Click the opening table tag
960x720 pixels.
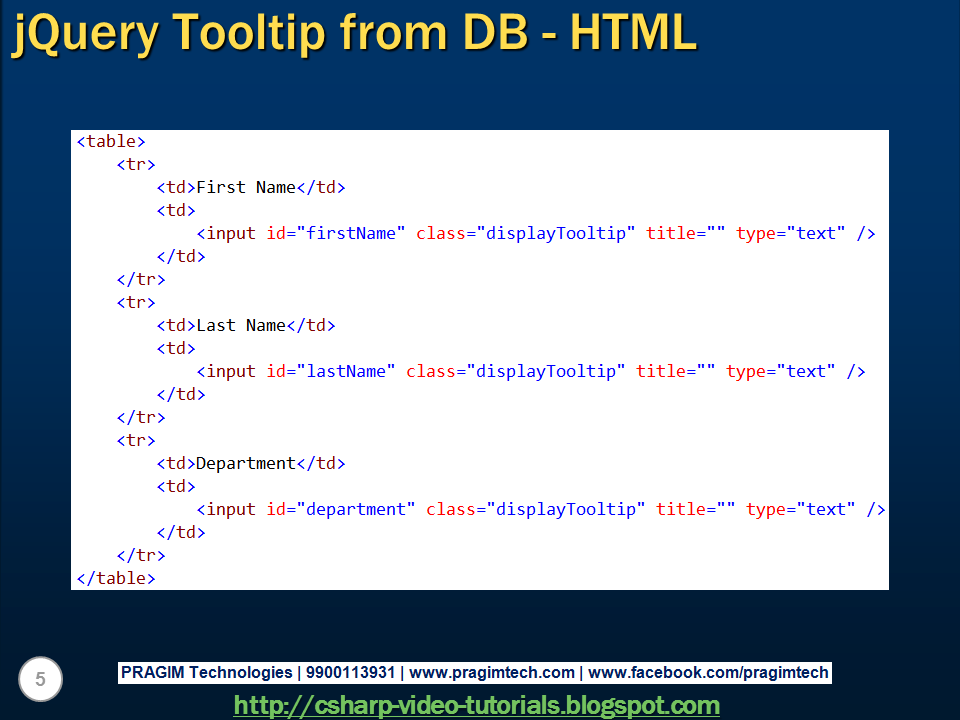tap(110, 141)
